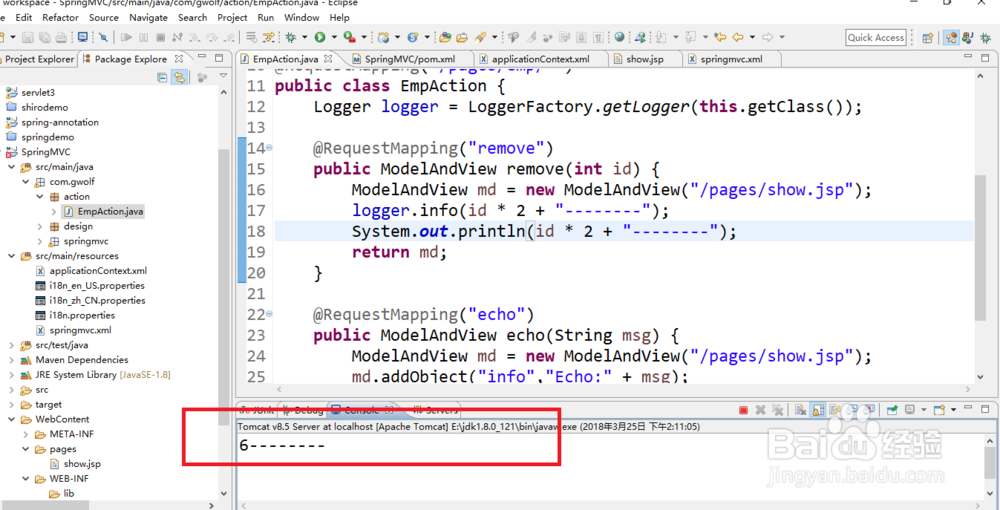Open the Back history dropdown arrow
1000x510 pixels.
click(x=752, y=37)
